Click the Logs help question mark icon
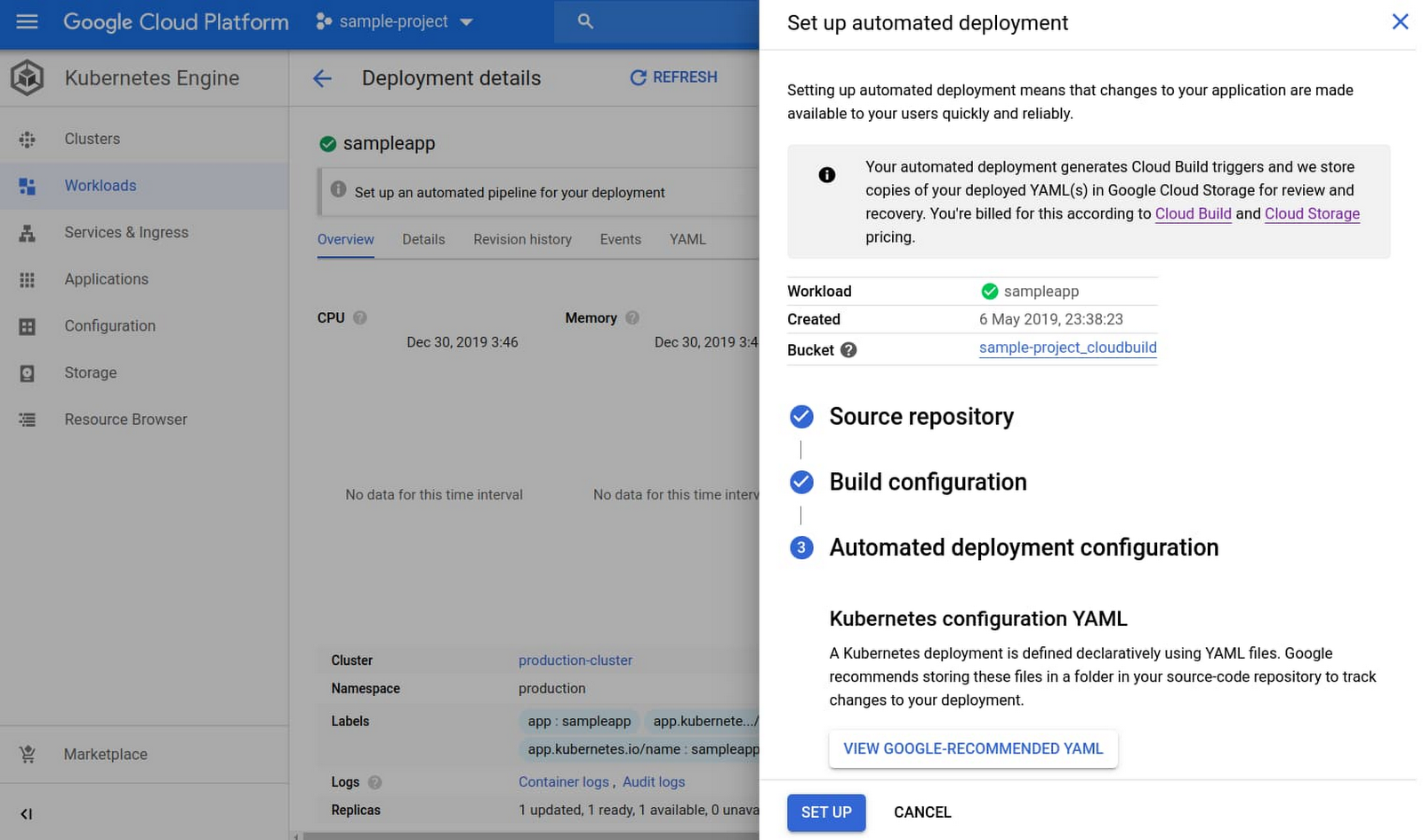The width and height of the screenshot is (1423, 840). tap(375, 782)
